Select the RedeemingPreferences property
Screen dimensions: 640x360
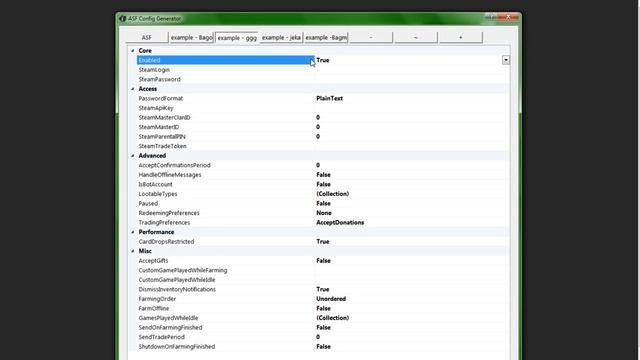(169, 213)
